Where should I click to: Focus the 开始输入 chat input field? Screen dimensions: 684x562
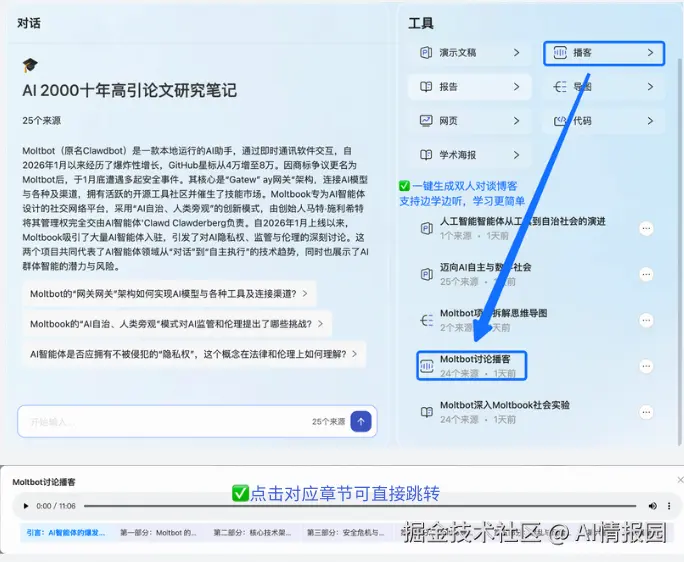tap(197, 422)
